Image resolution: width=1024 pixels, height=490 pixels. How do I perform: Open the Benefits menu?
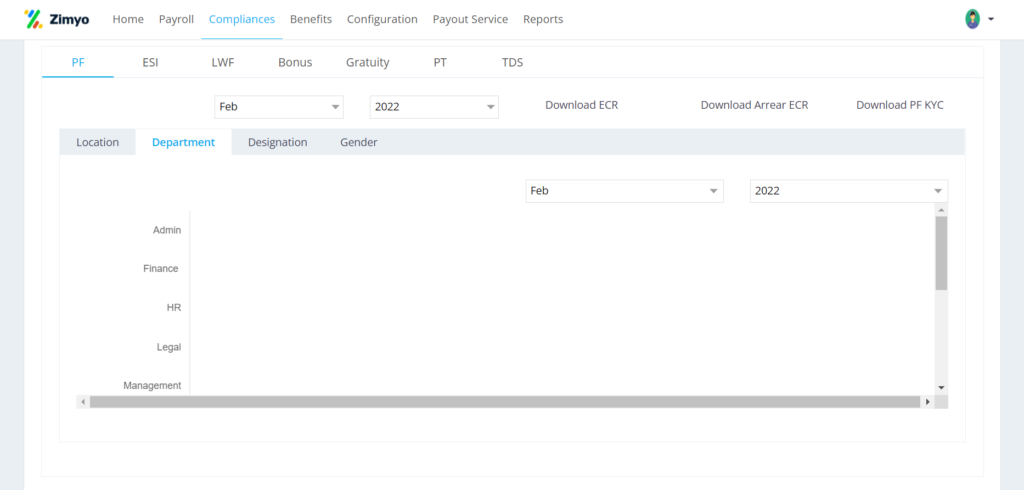point(311,19)
